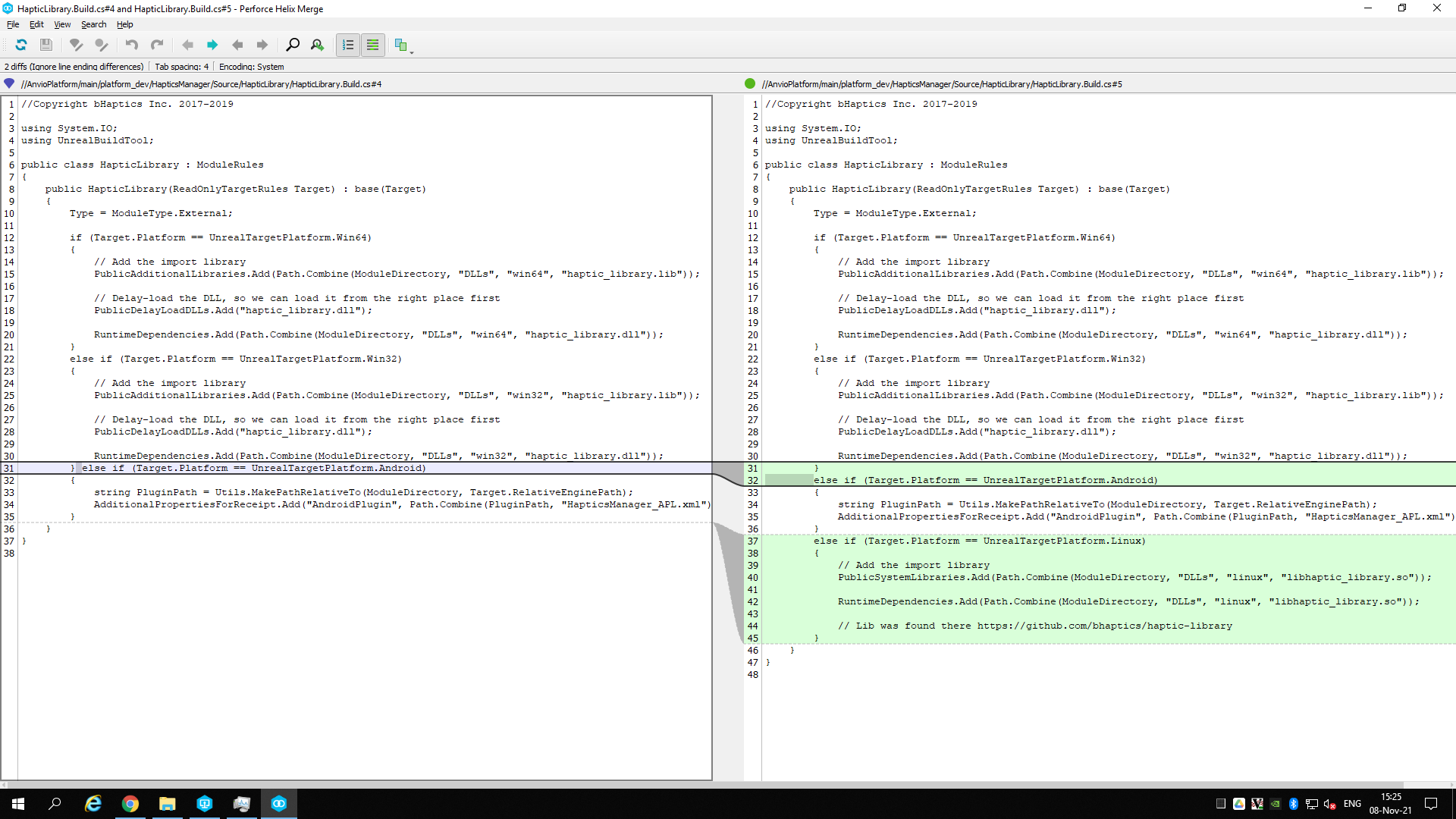Launch Internet Explorer from taskbar
The image size is (1456, 819).
click(x=93, y=804)
